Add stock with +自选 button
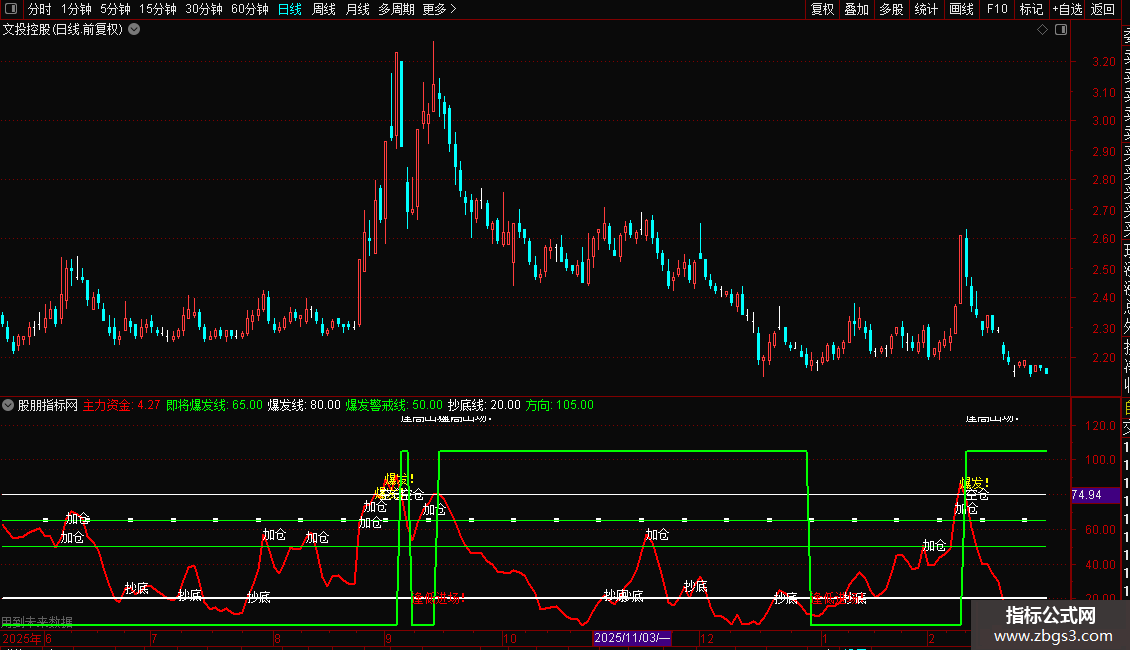The image size is (1130, 650). (1067, 9)
